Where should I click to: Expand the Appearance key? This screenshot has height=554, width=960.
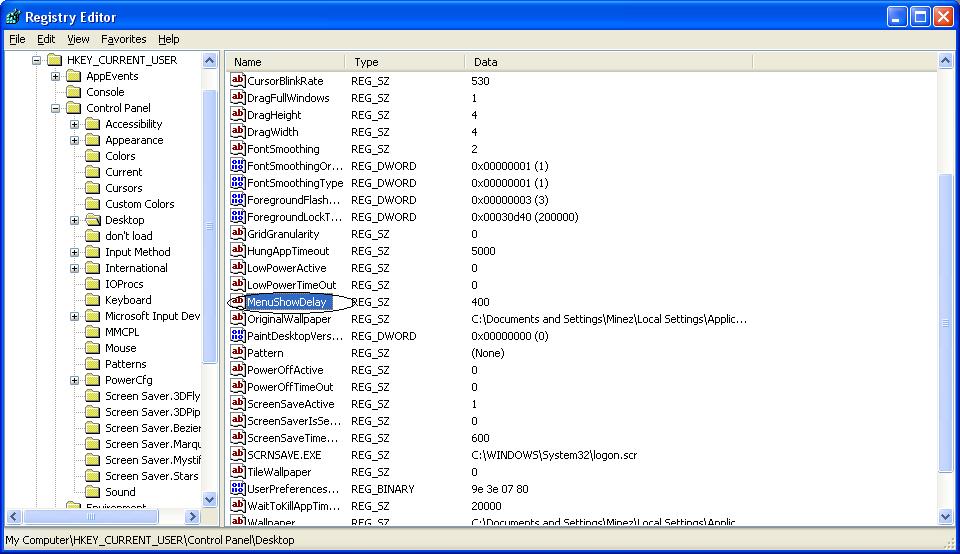[x=74, y=140]
